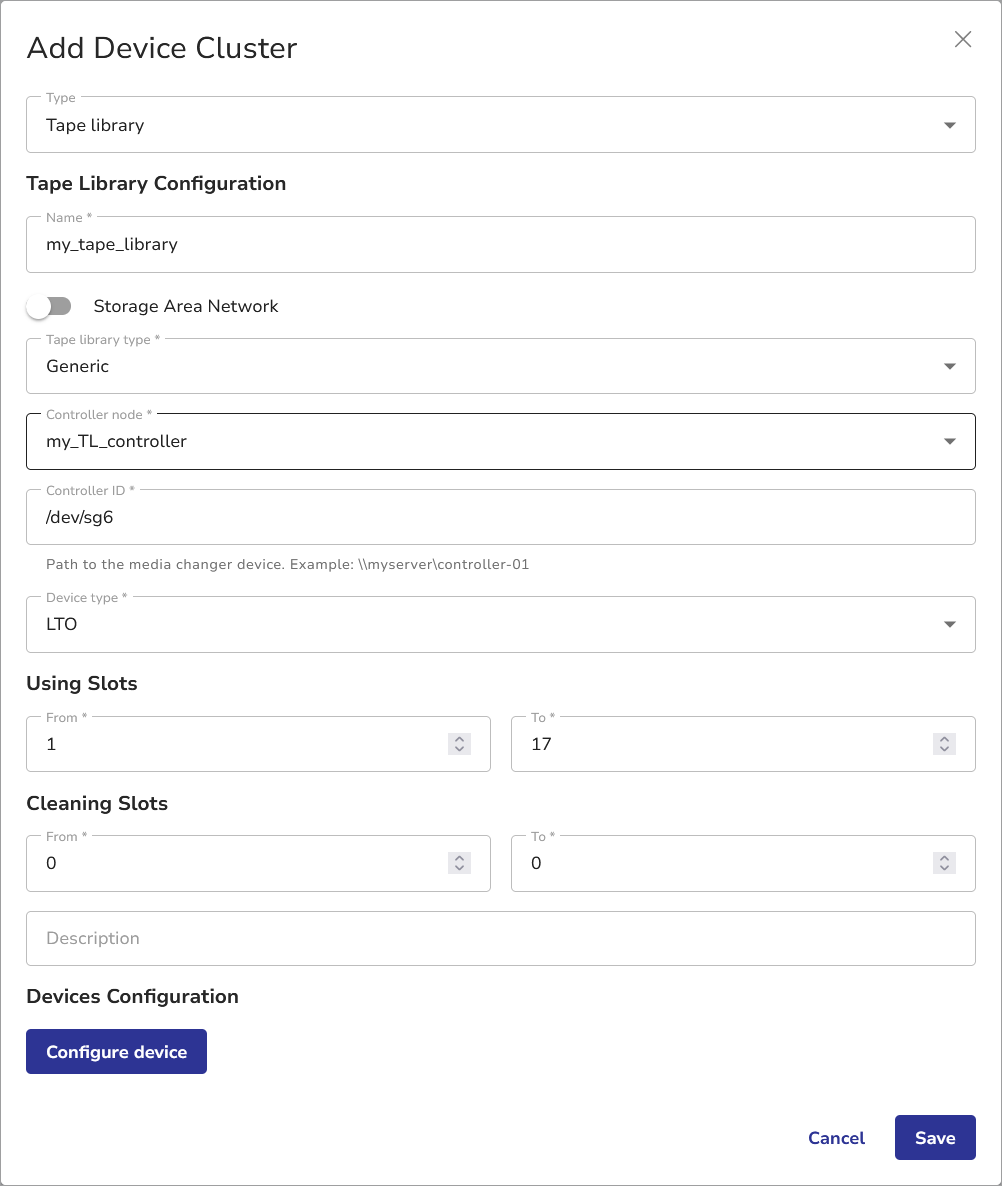Open the Controller node dropdown
The image size is (1002, 1186).
(500, 441)
